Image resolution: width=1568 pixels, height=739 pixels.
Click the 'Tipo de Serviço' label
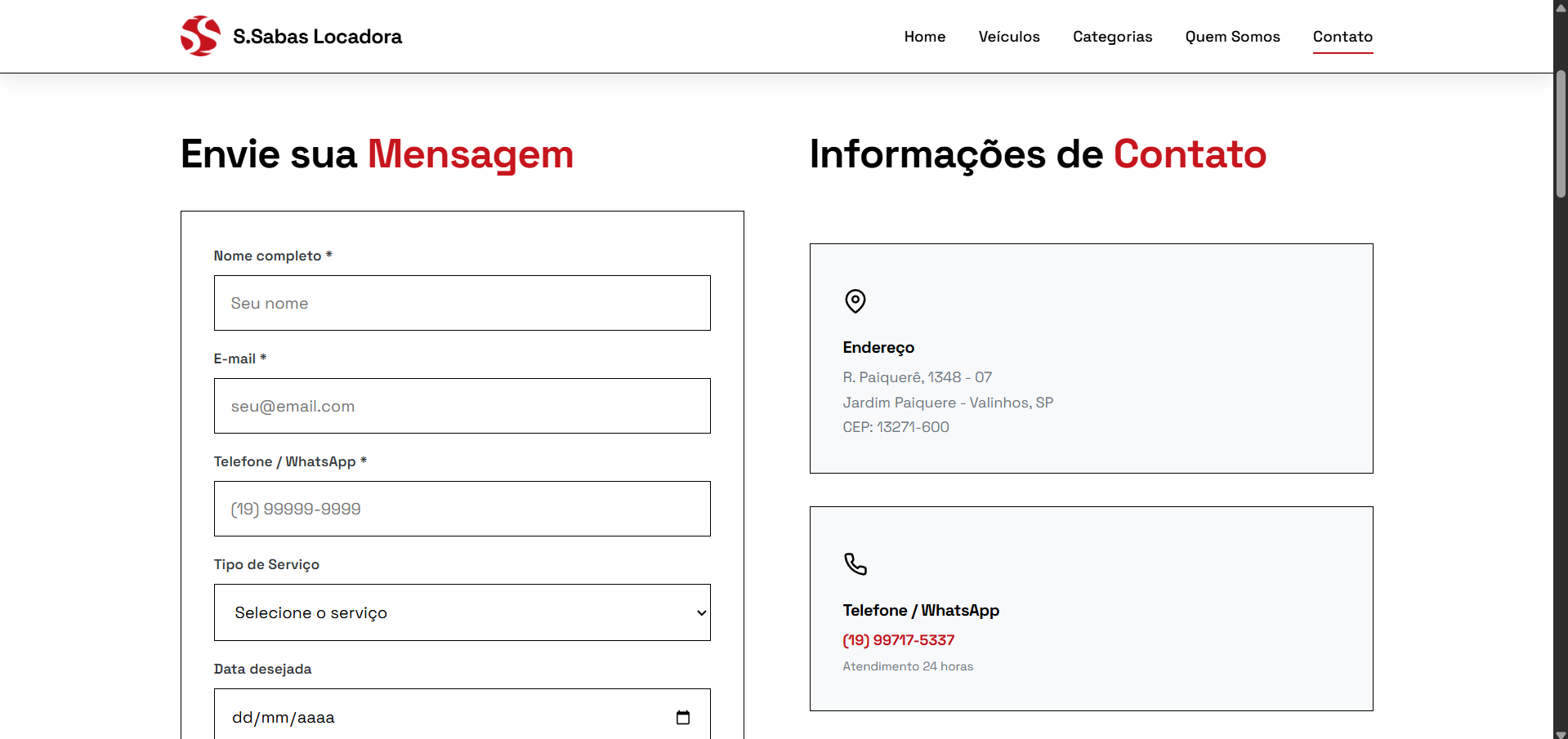pyautogui.click(x=266, y=565)
